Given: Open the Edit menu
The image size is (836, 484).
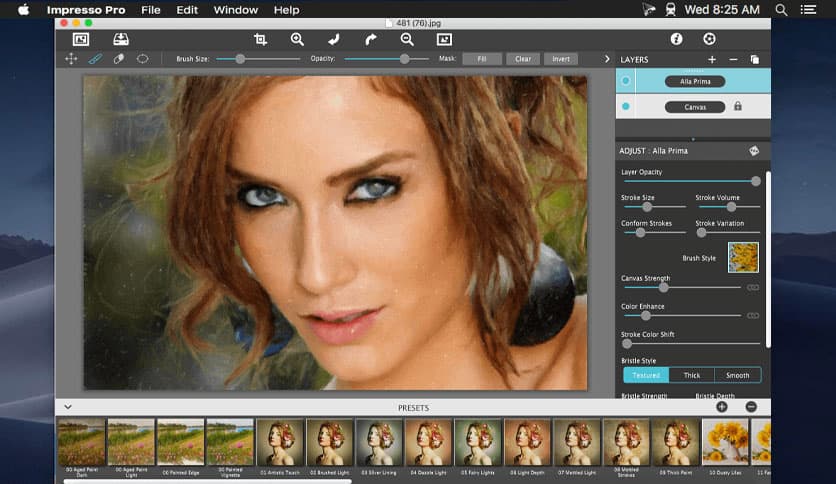Looking at the screenshot, I should coord(187,10).
